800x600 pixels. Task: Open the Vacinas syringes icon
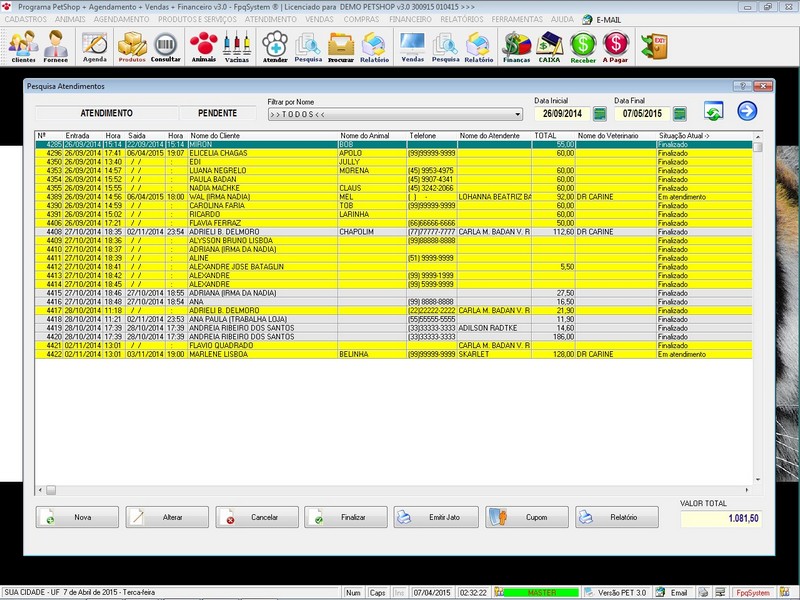[237, 46]
